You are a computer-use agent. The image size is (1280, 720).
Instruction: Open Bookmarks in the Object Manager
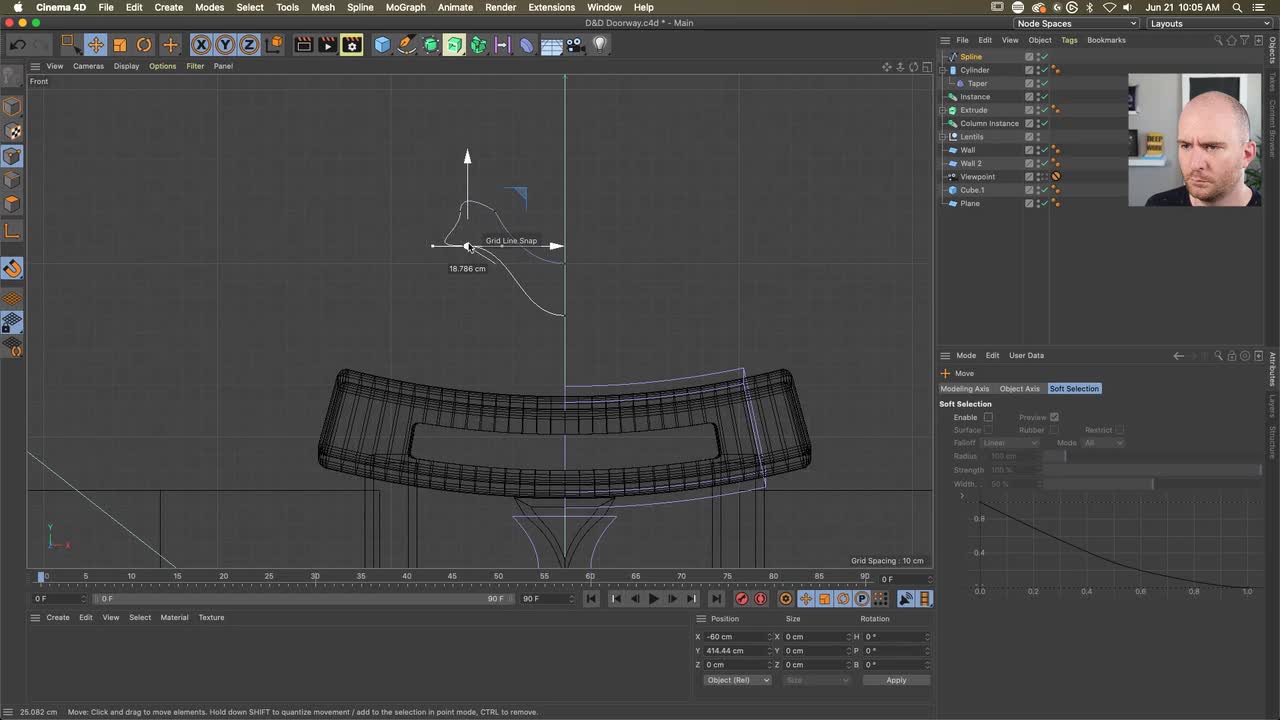(1106, 40)
